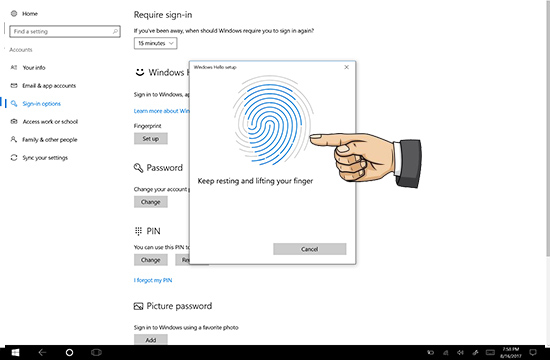
Task: Open Sync your settings page
Action: coord(45,158)
